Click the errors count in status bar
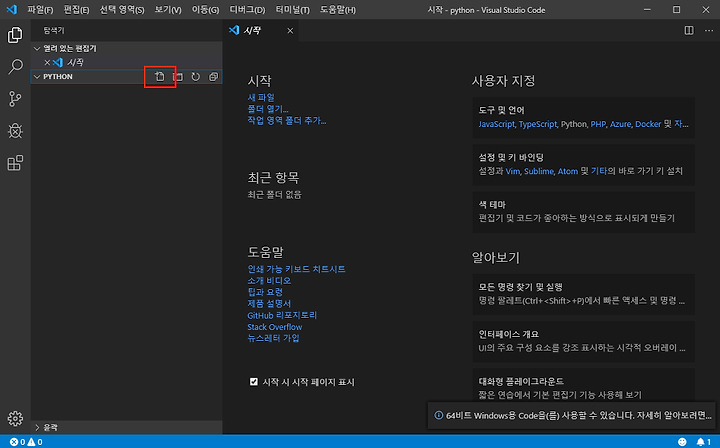The width and height of the screenshot is (720, 448). click(17, 442)
